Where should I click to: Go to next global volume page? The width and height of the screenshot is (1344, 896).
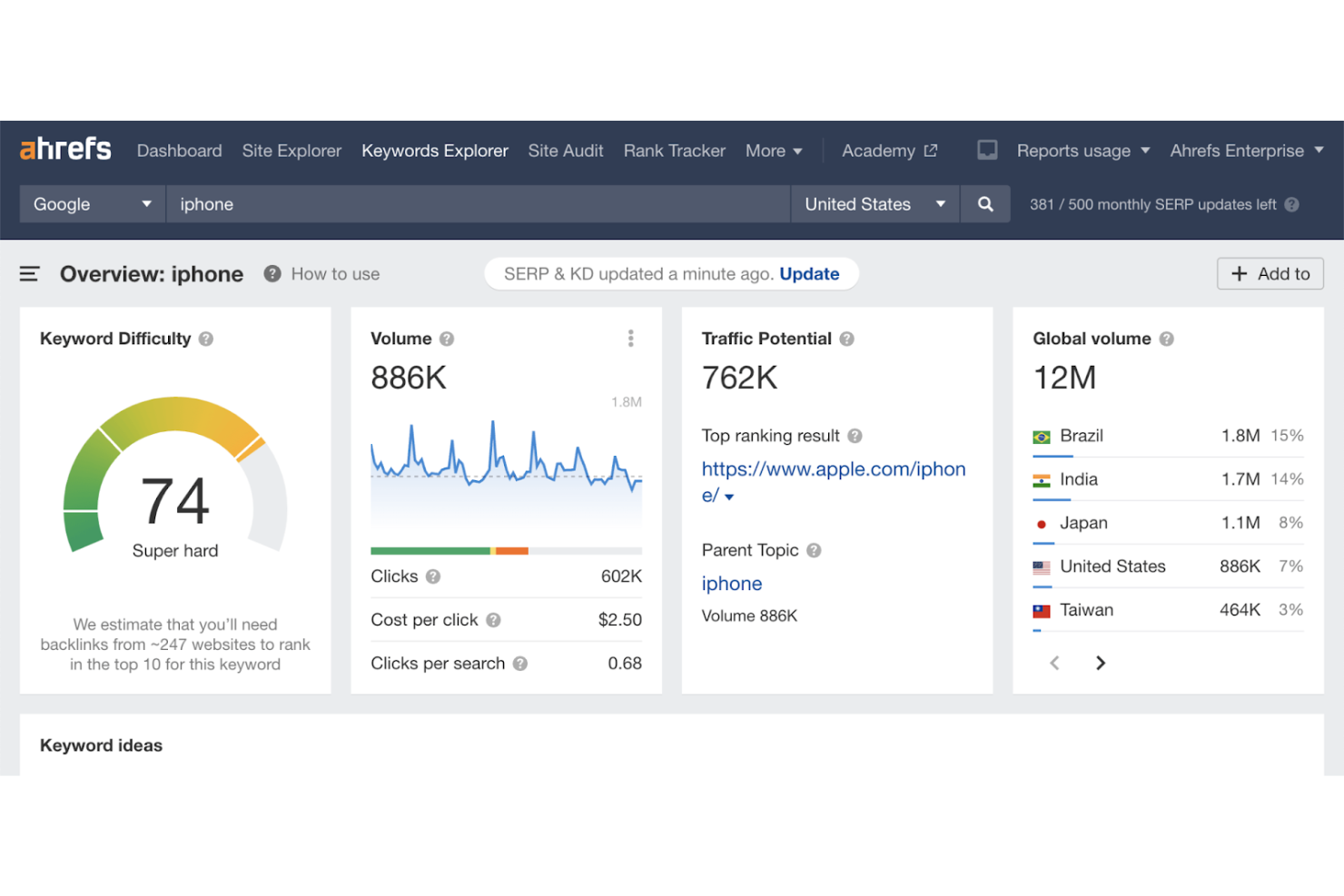pos(1101,663)
